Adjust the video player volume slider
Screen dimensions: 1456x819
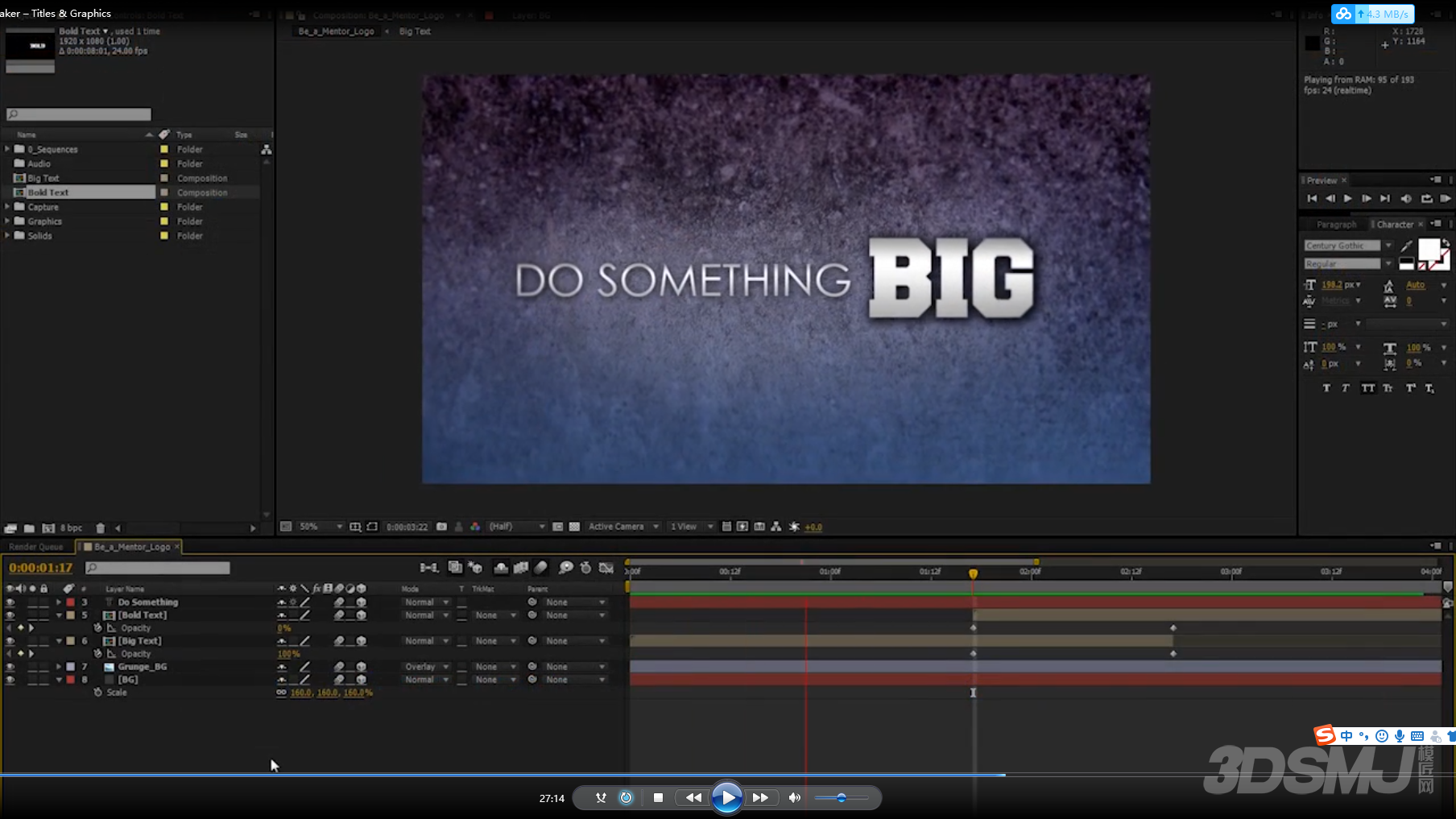coord(842,798)
